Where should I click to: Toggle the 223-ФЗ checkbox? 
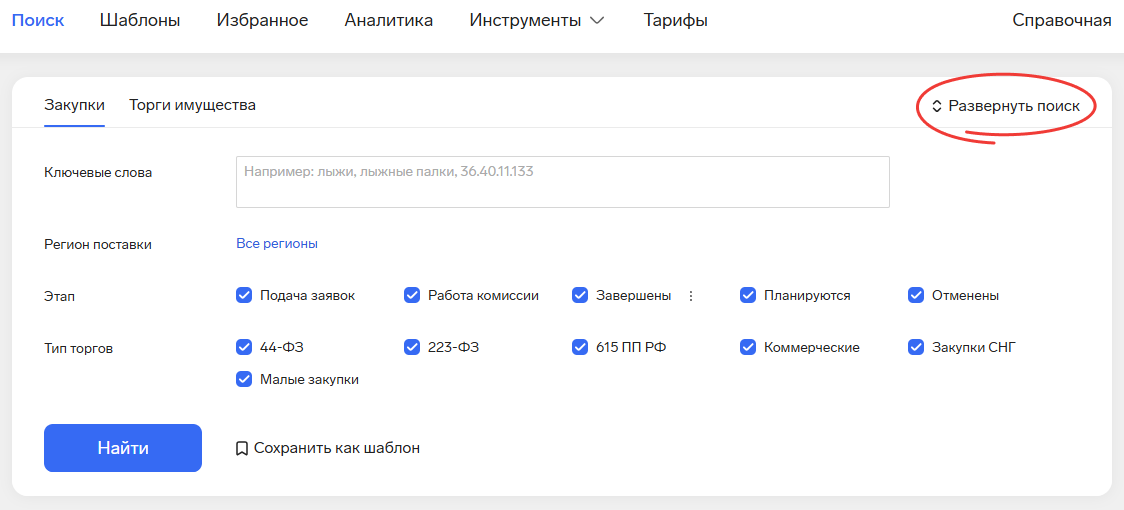[x=411, y=347]
